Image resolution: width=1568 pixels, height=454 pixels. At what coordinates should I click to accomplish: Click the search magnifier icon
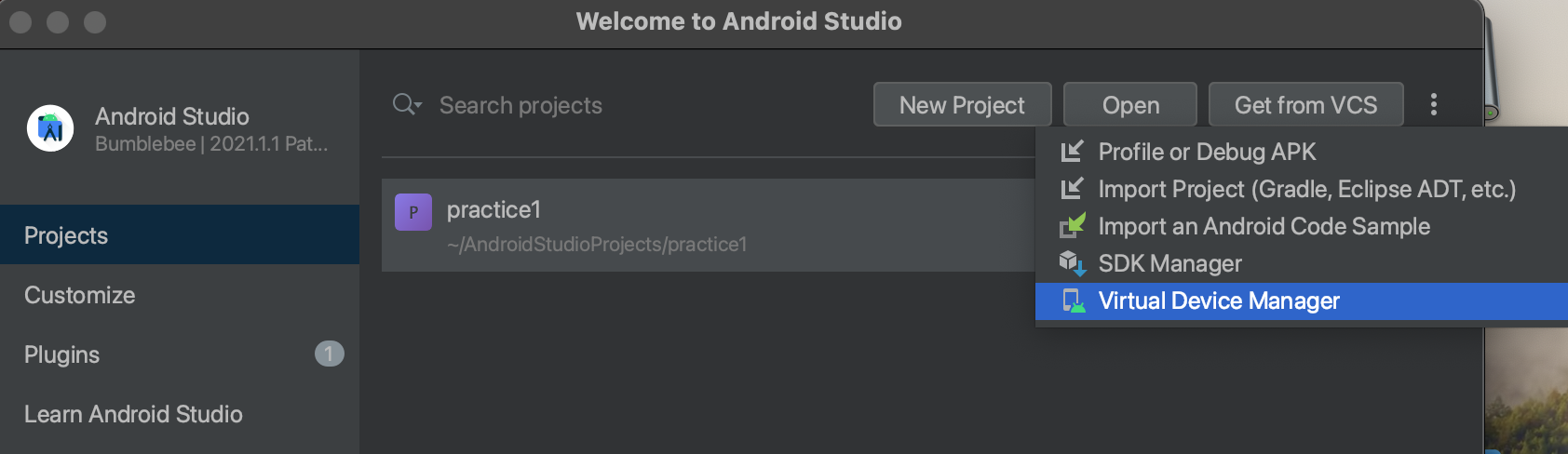(404, 104)
